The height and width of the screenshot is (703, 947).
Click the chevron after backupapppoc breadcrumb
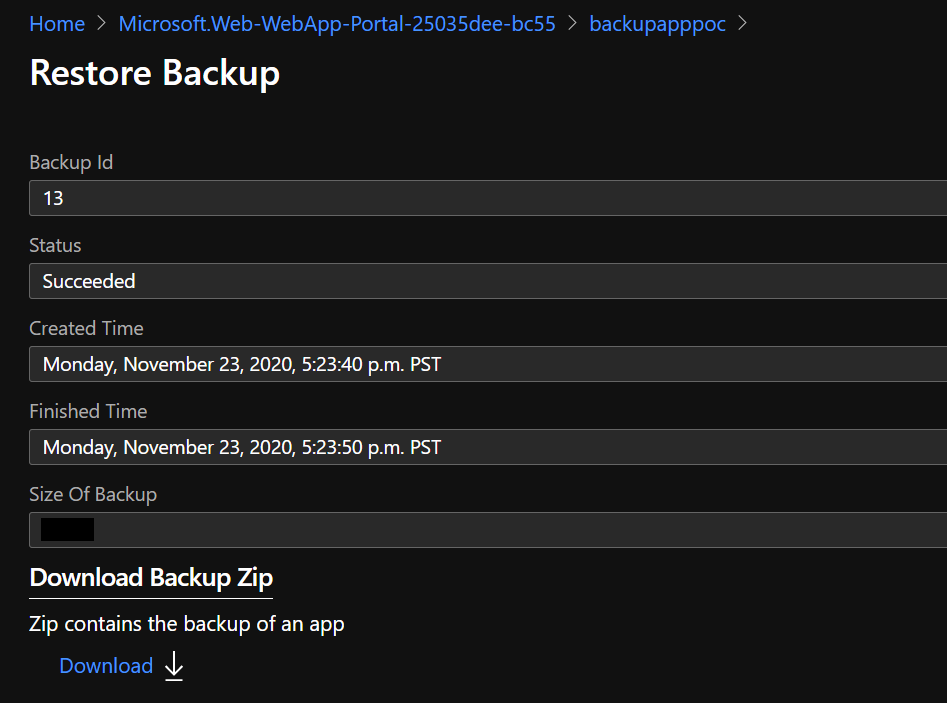pos(742,23)
